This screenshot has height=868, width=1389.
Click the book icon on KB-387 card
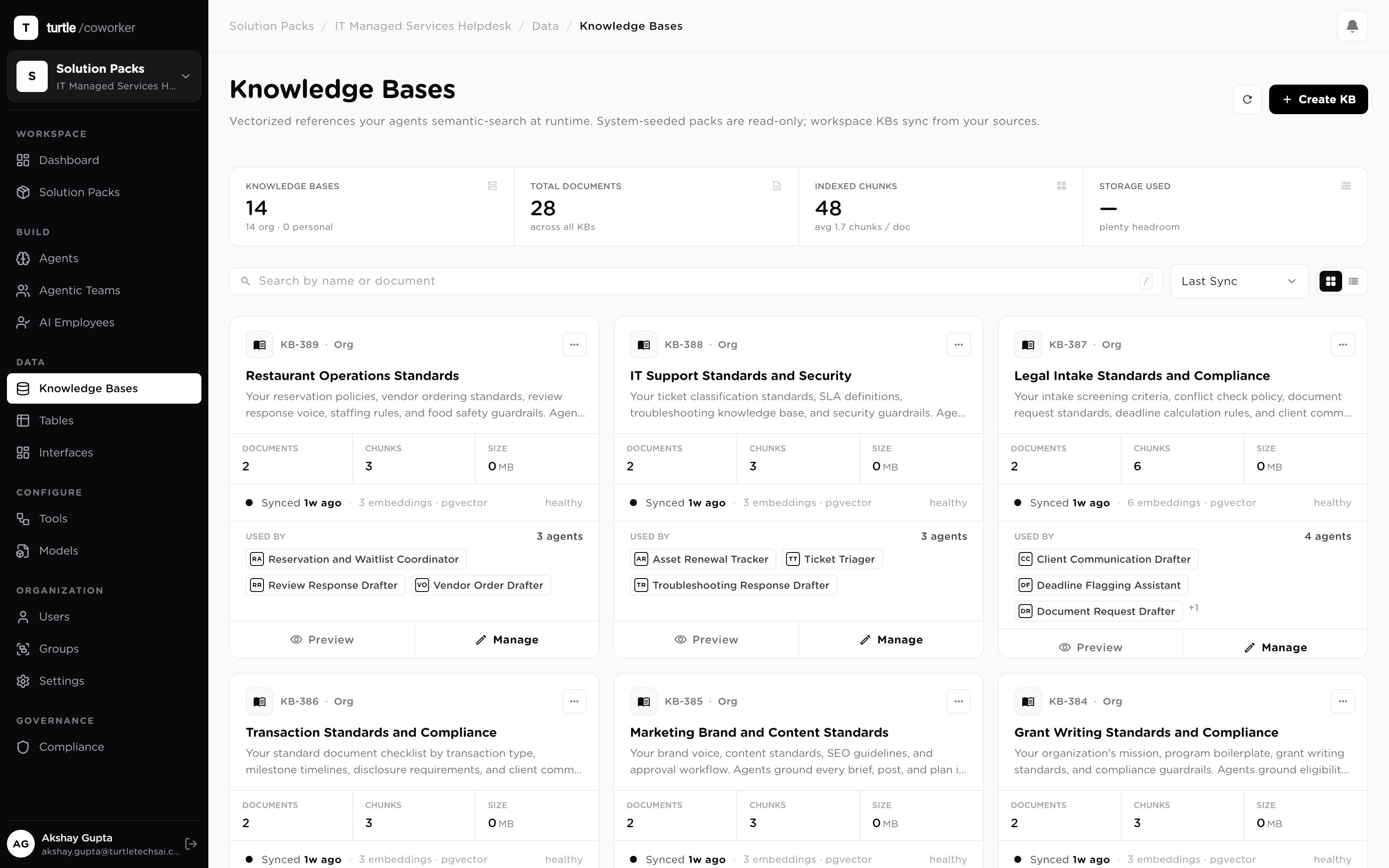tap(1028, 345)
